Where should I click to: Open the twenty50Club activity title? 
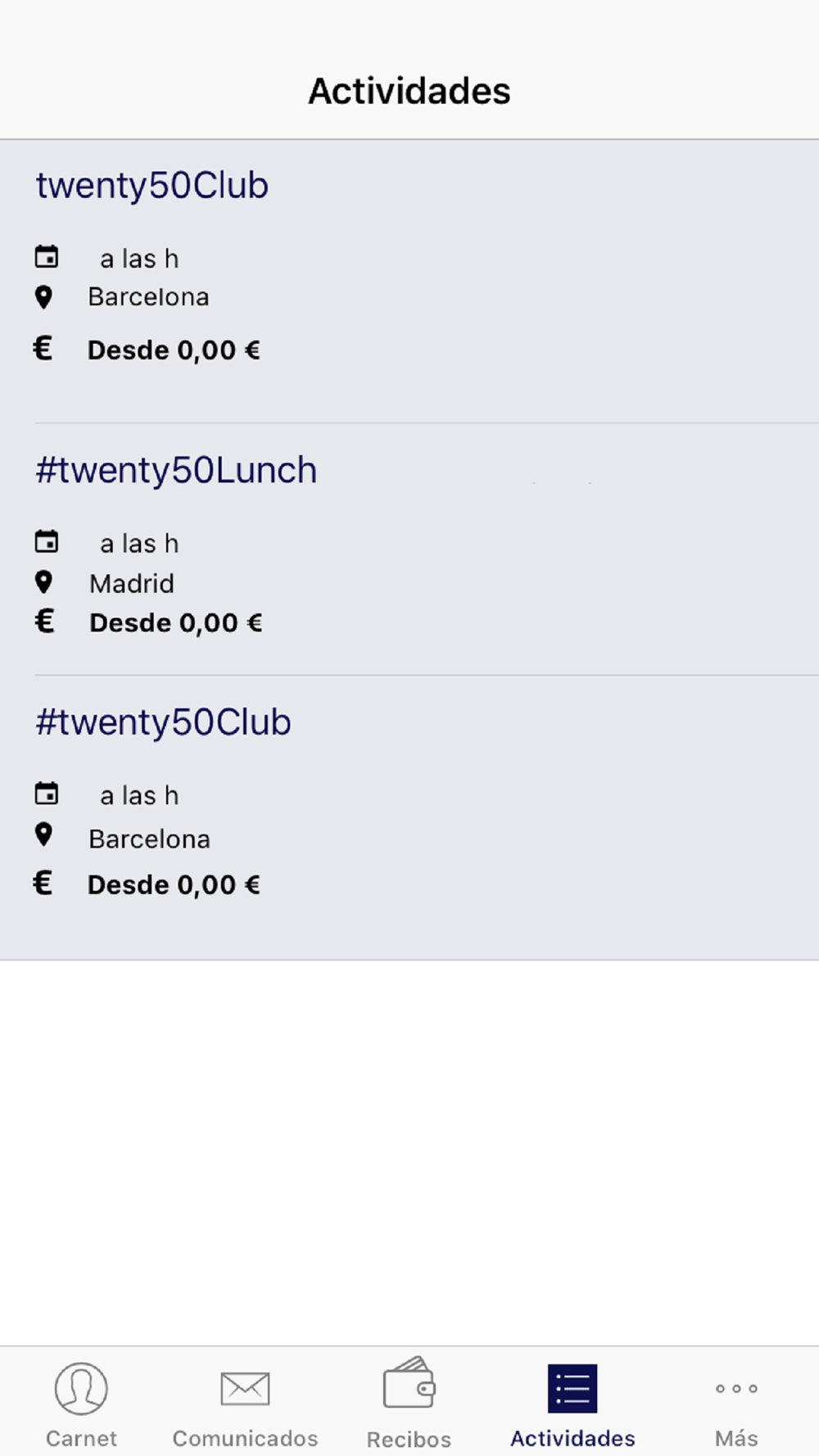tap(152, 186)
